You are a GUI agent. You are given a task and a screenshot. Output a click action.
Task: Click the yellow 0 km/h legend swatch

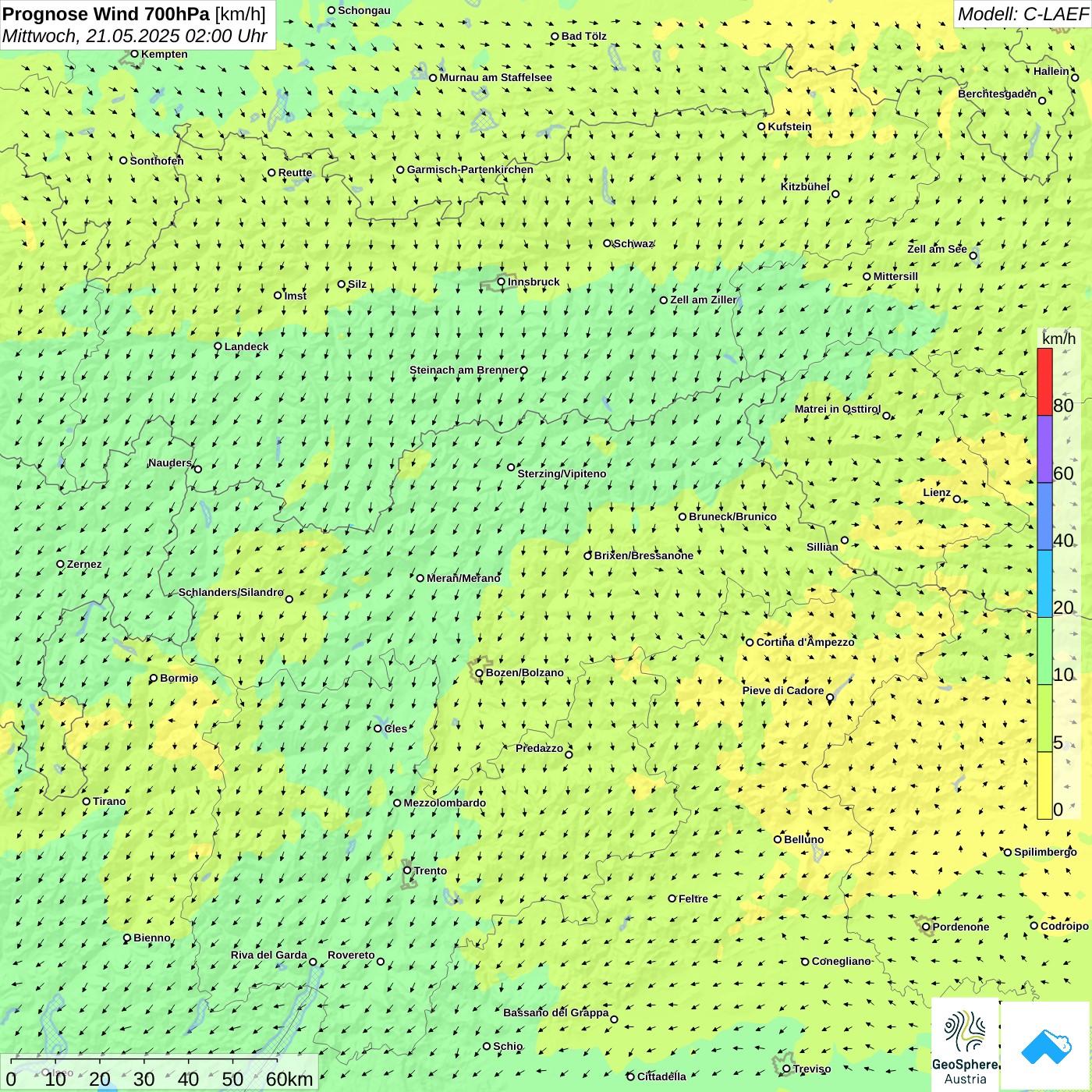coord(1044,785)
